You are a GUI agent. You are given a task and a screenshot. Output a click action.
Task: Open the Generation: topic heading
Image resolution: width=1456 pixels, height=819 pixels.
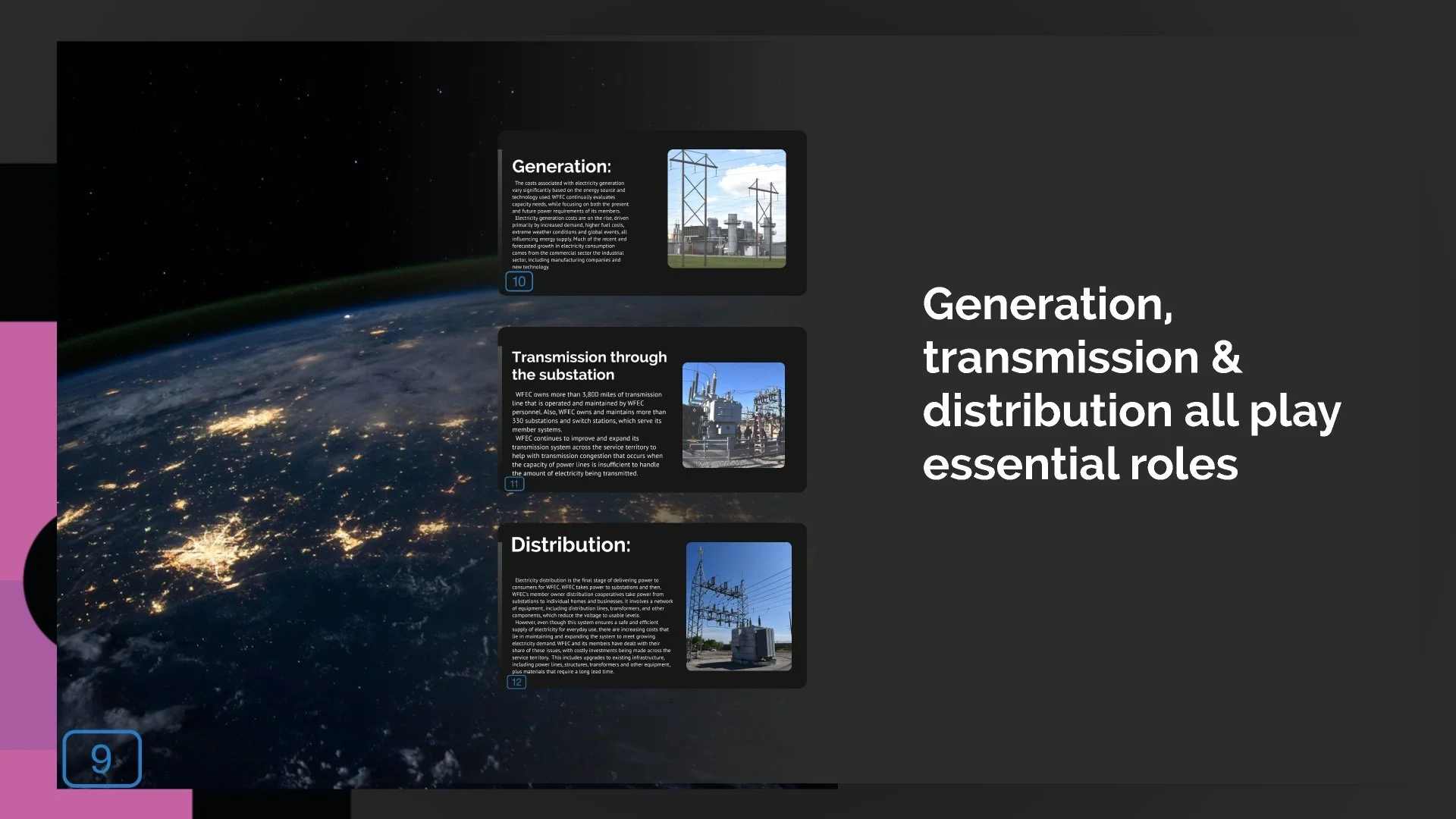point(561,167)
